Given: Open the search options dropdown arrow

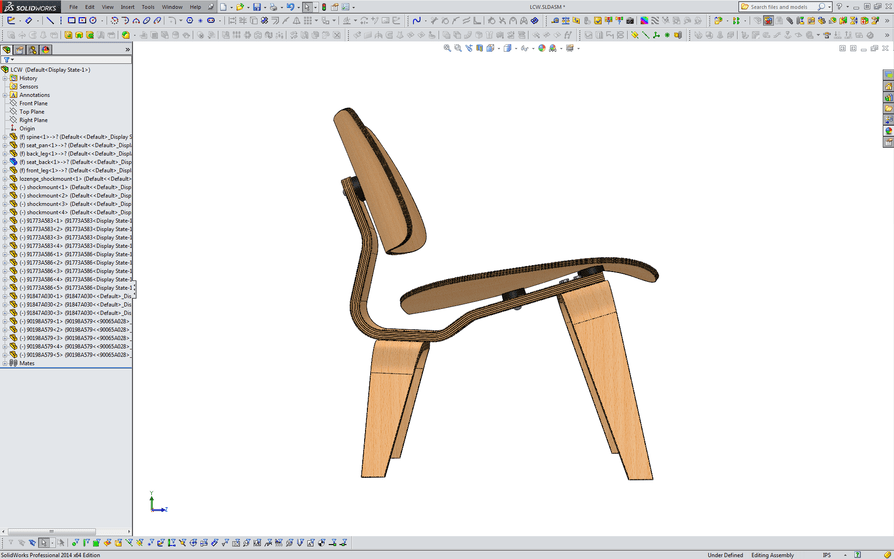Looking at the screenshot, I should [x=829, y=7].
